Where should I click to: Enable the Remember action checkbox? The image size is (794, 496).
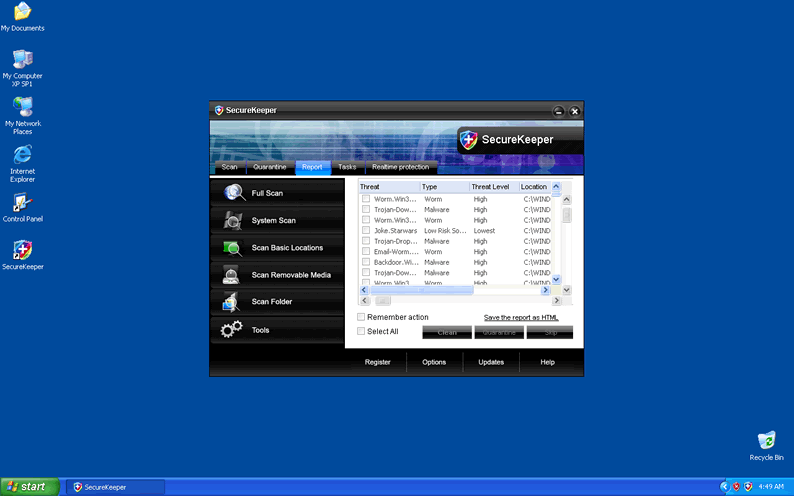pos(362,317)
